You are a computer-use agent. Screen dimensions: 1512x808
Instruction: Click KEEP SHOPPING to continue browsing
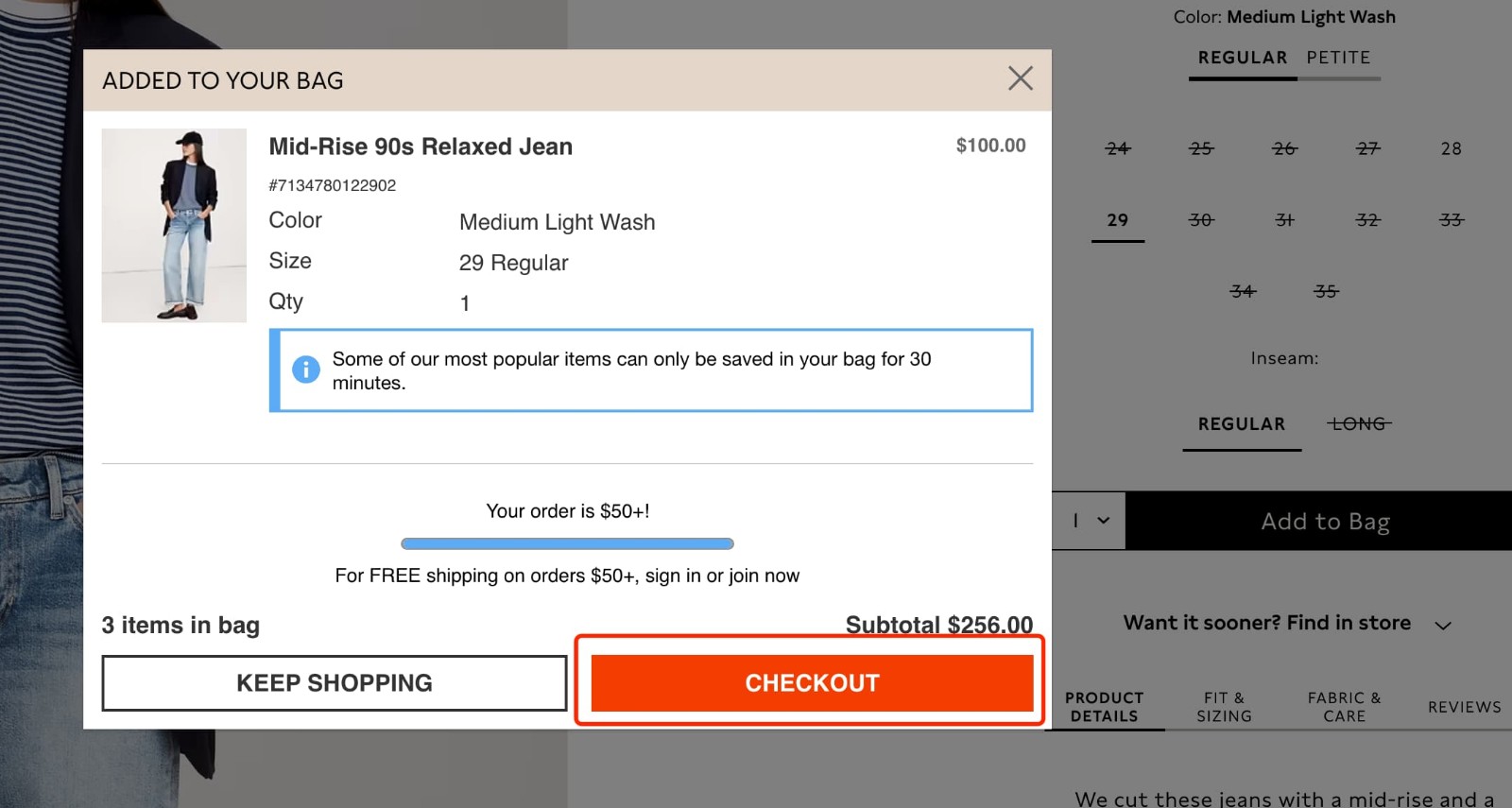[x=334, y=682]
